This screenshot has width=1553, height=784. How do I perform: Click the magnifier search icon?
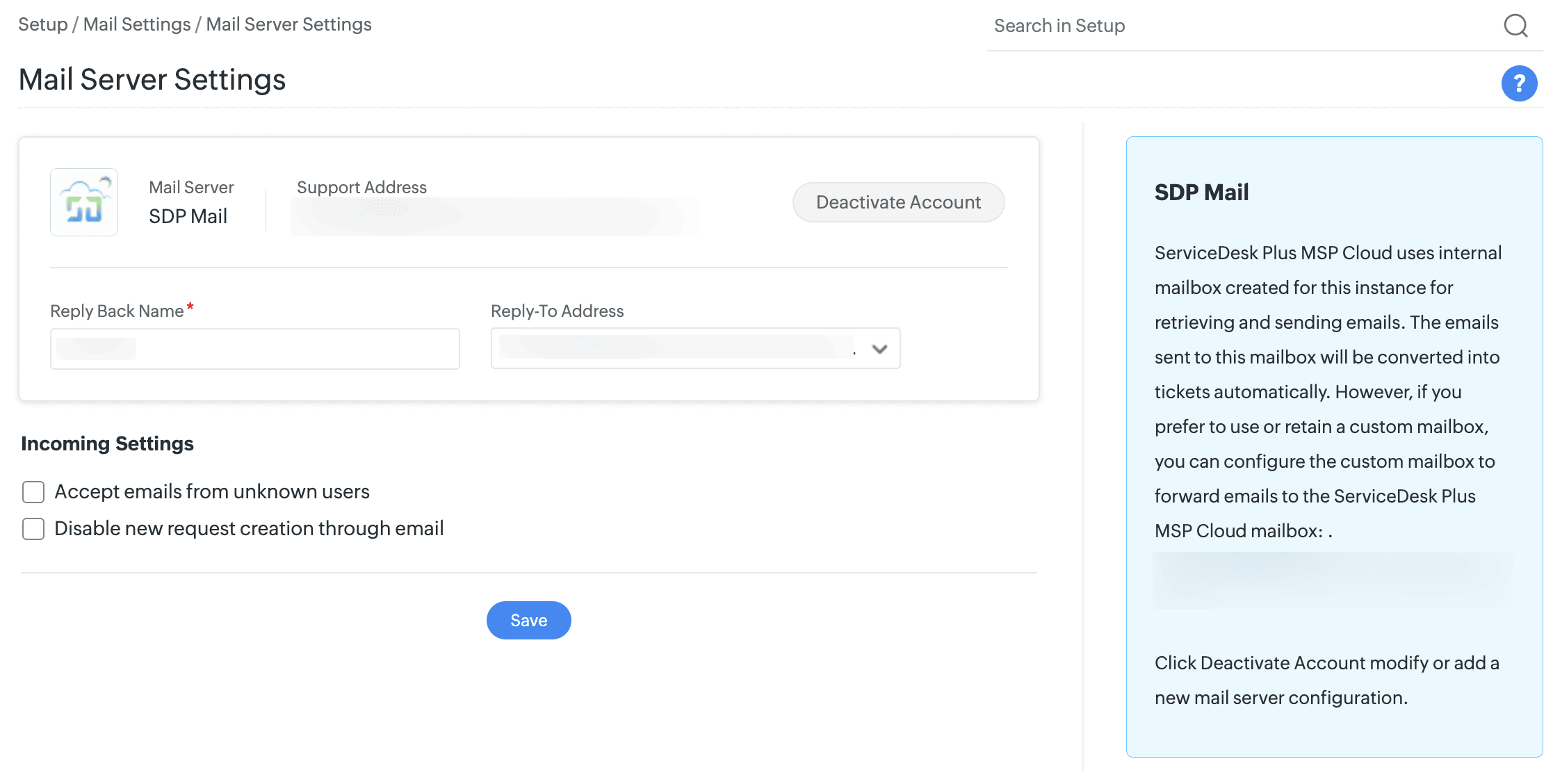1515,26
